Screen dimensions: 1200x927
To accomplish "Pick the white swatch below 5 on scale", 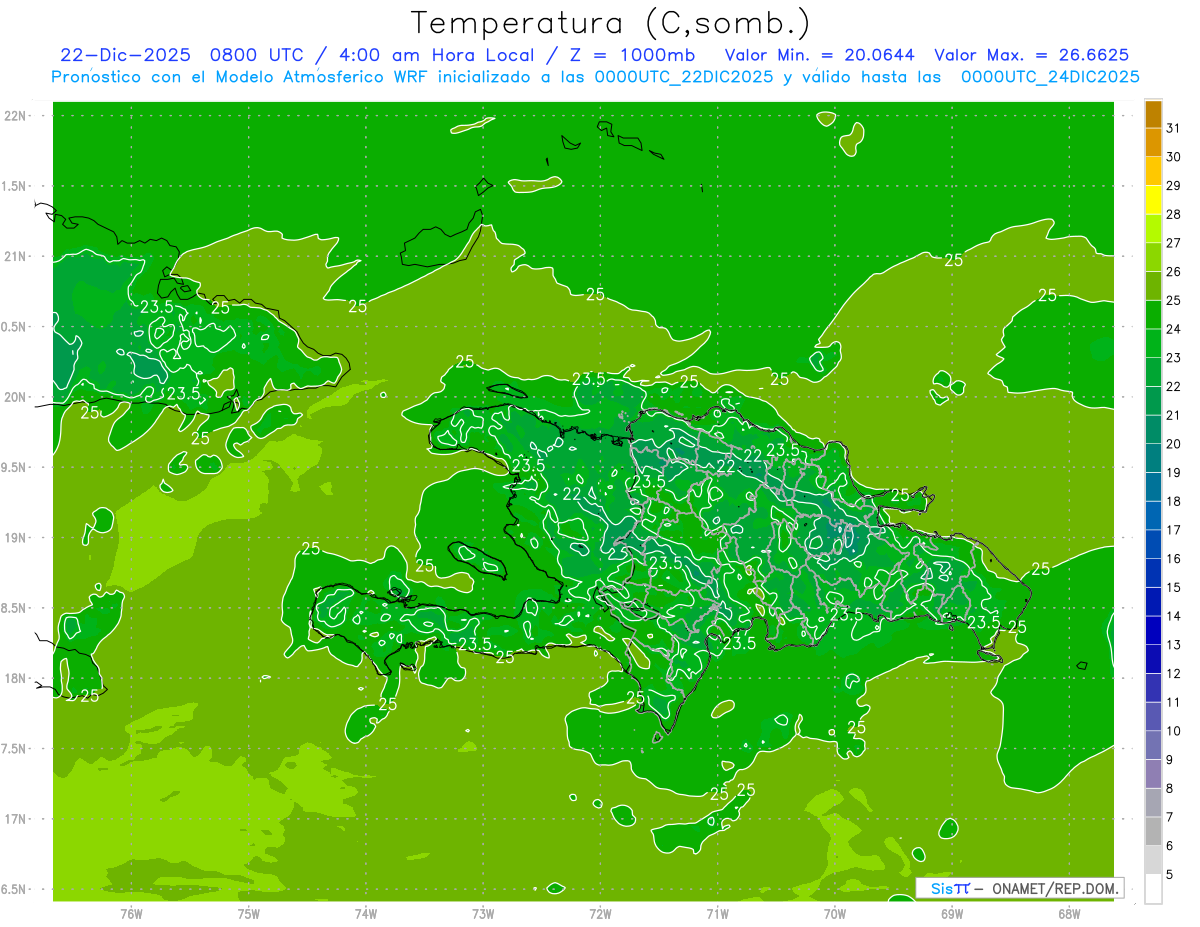I will click(x=1153, y=889).
